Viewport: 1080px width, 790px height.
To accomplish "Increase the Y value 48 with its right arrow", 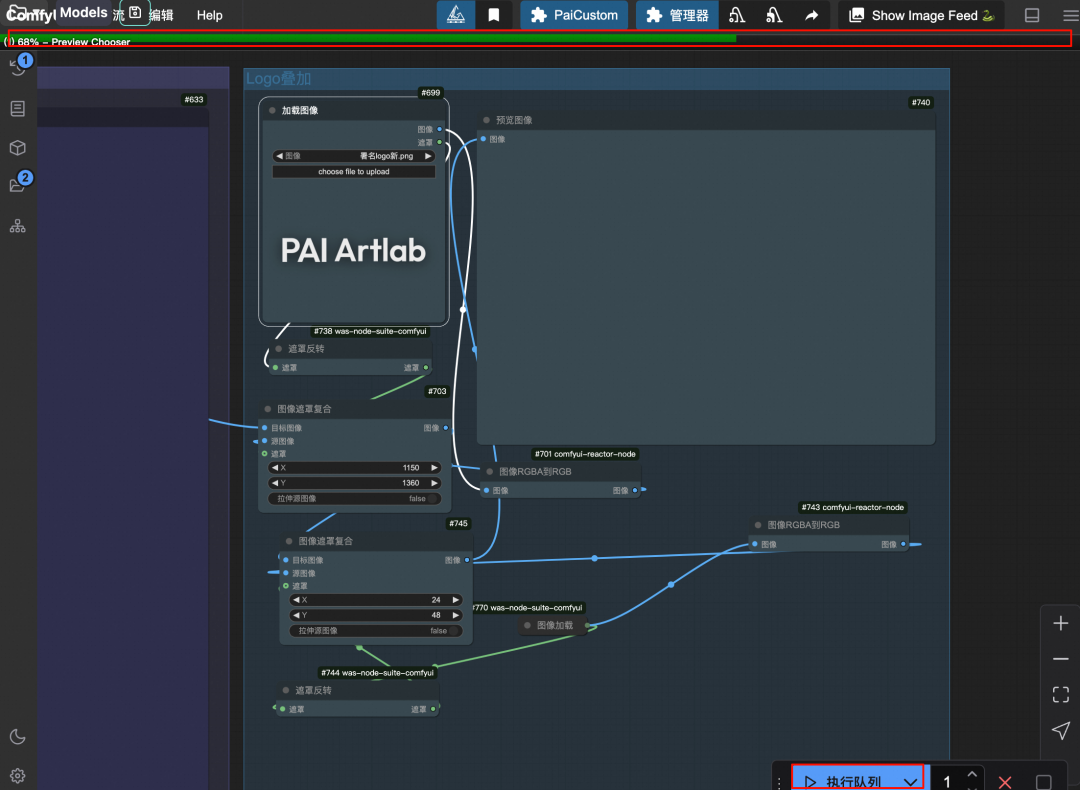I will point(455,615).
